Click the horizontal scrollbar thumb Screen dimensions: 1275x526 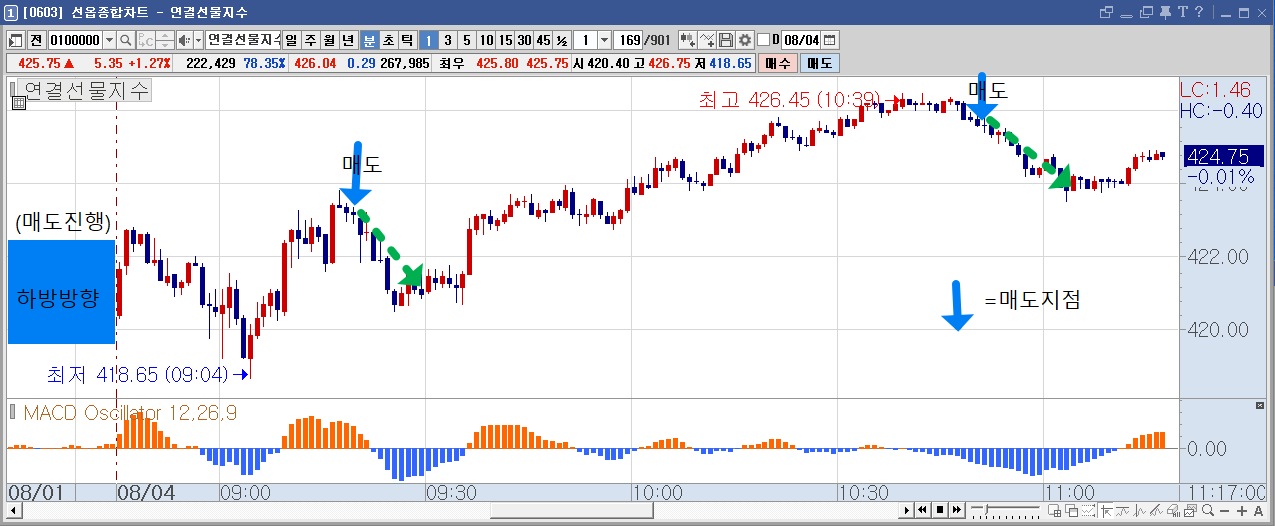(x=571, y=510)
